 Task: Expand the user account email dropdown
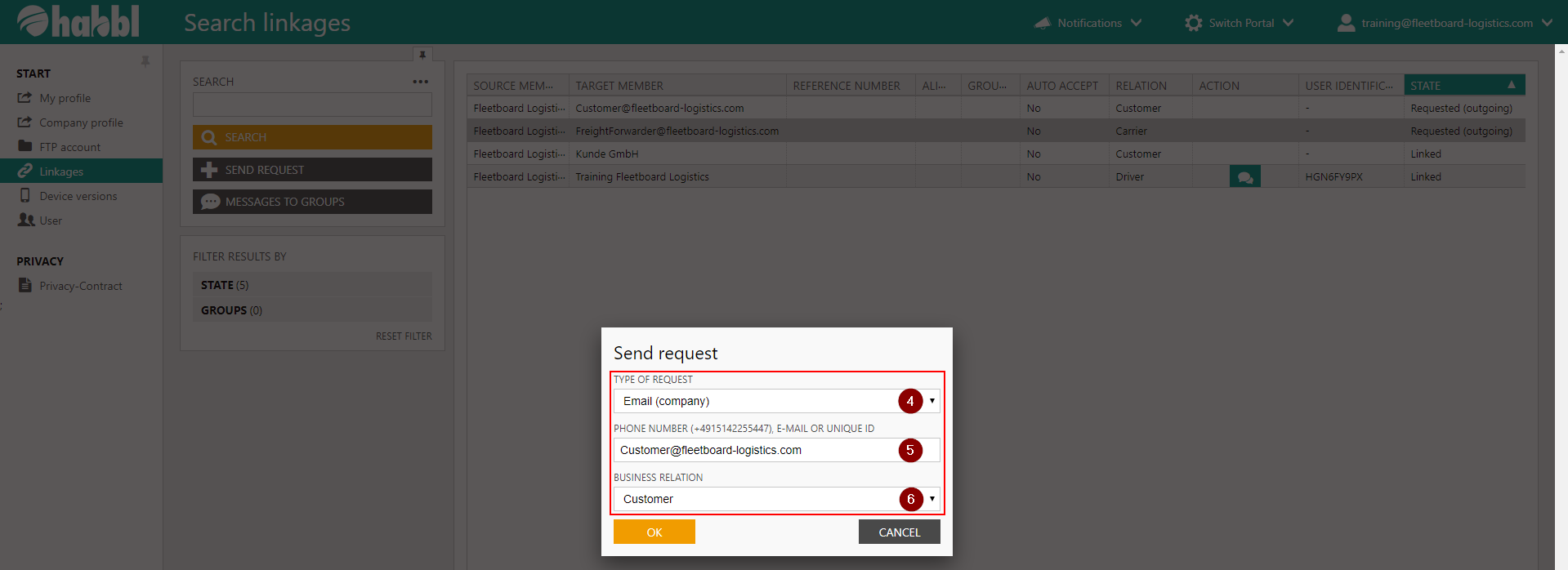[1547, 23]
